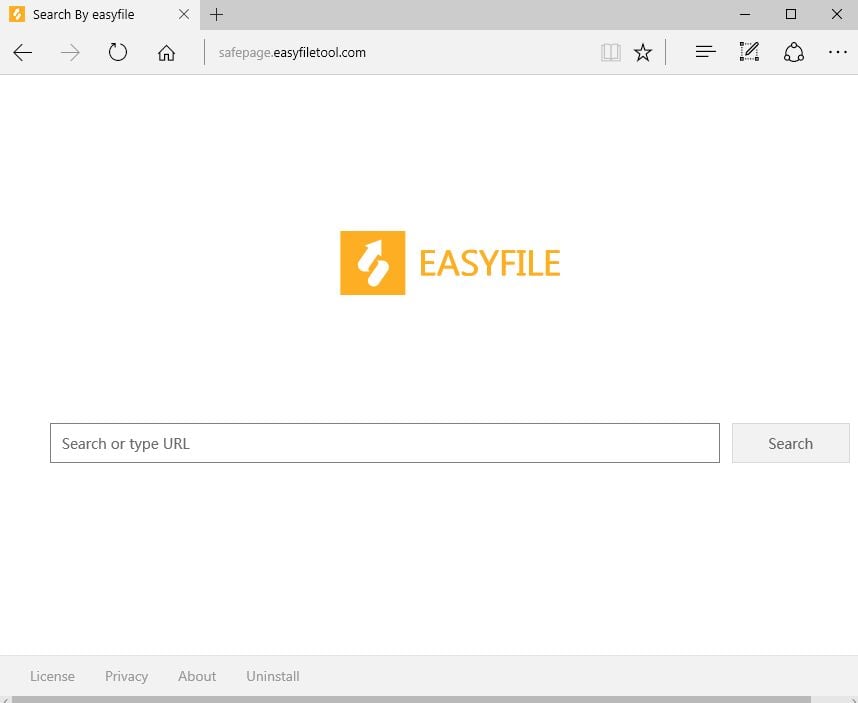Open the Uninstall link

point(273,676)
